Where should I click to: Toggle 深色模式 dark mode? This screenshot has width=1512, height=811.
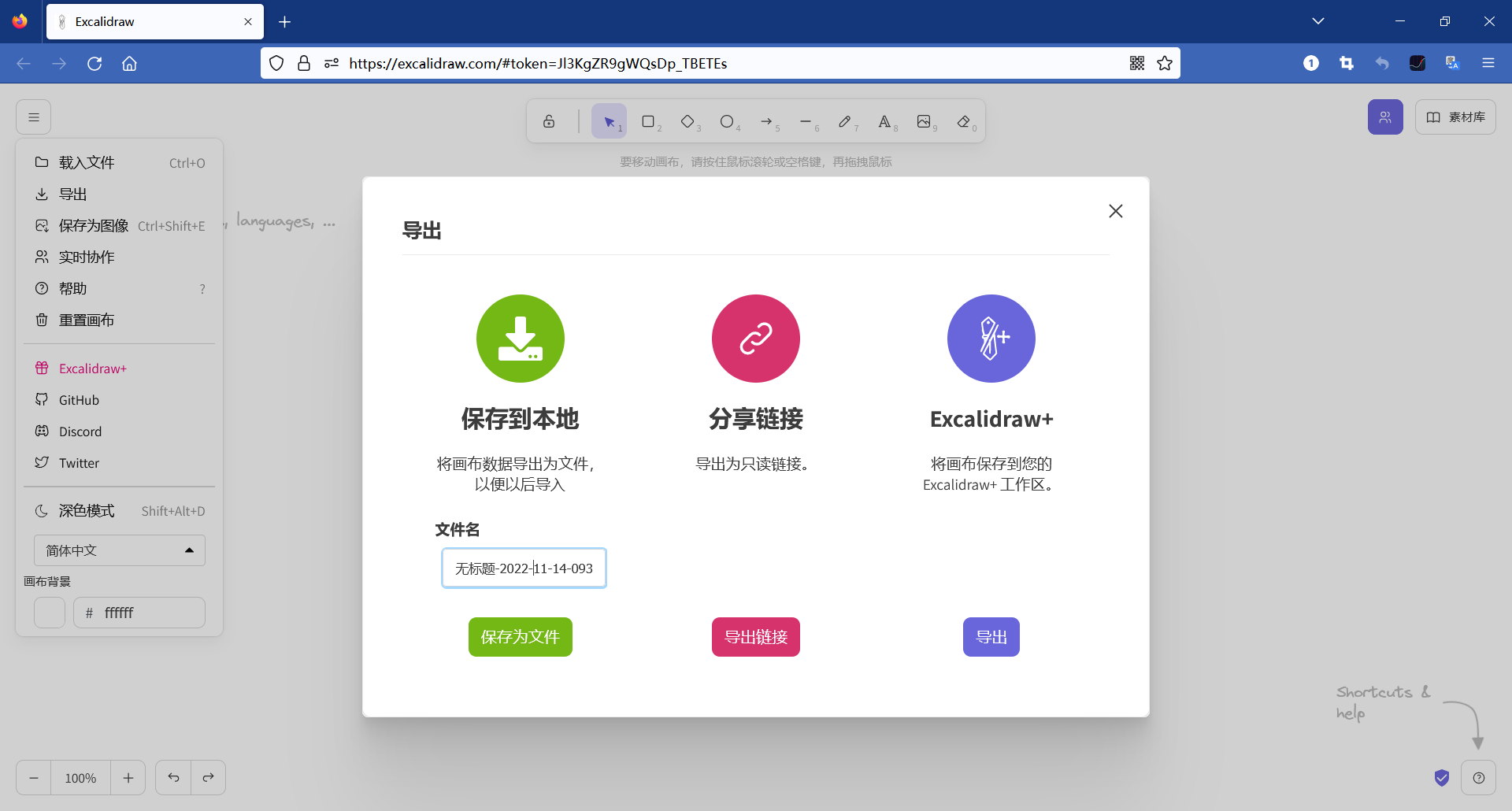pyautogui.click(x=120, y=511)
